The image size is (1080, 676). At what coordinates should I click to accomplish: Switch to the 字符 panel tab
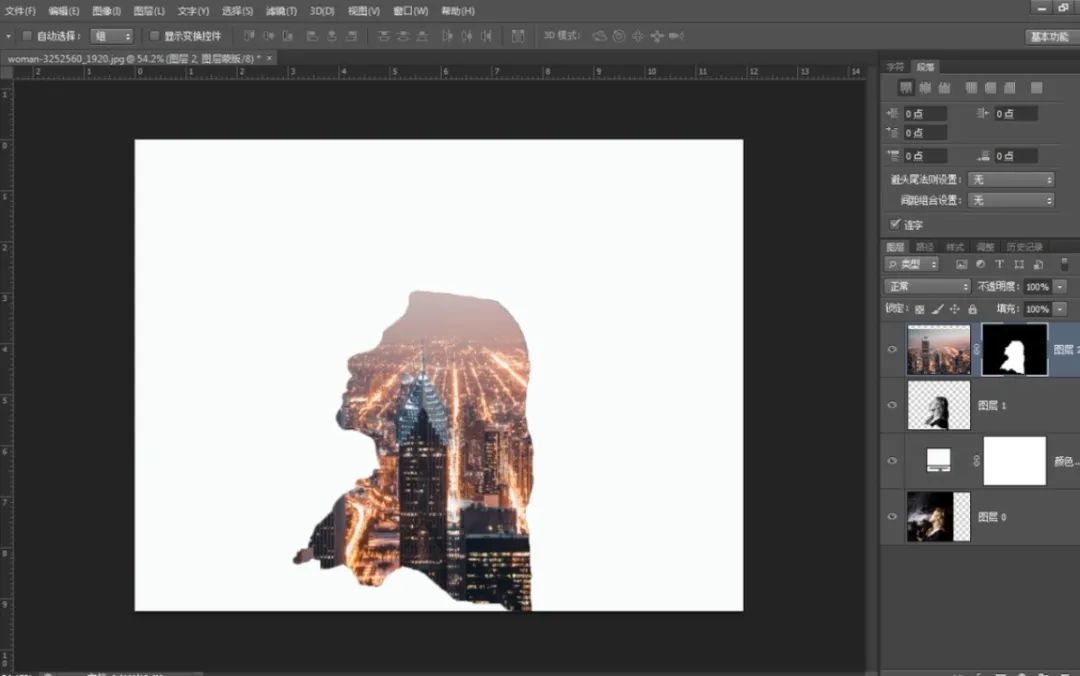(895, 67)
